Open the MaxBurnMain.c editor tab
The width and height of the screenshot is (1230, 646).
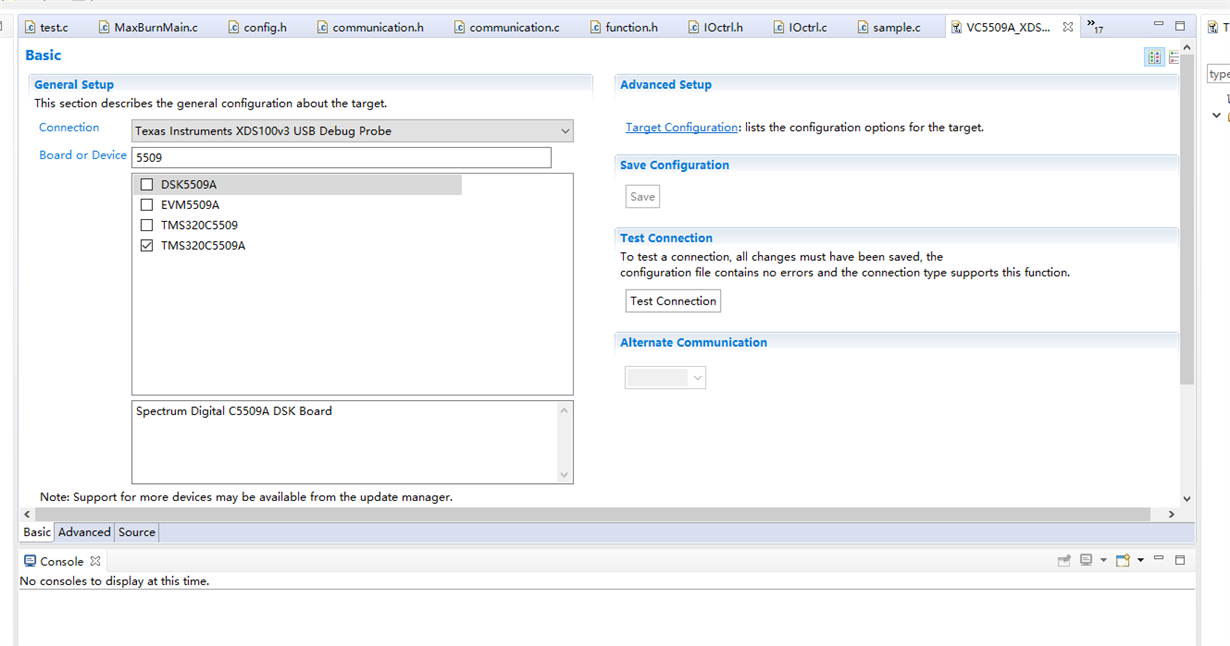pyautogui.click(x=155, y=27)
